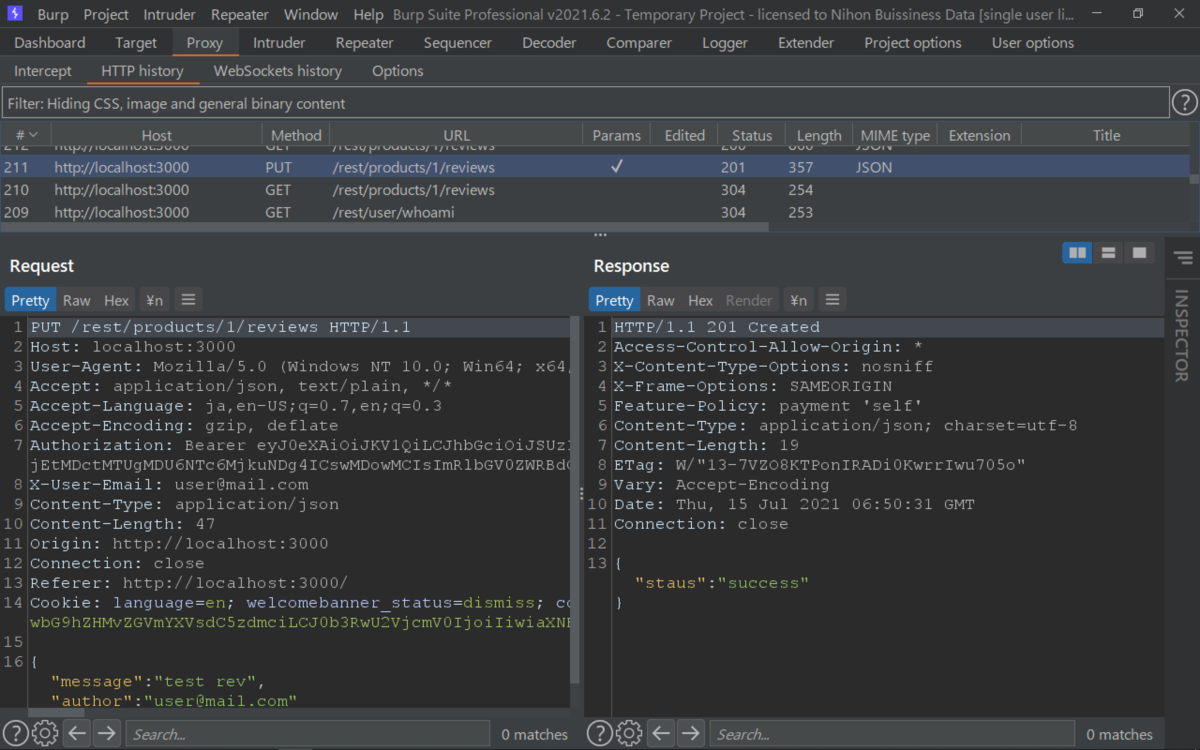Select history row 210 GET reviews
The height and width of the screenshot is (750, 1200).
tap(595, 190)
